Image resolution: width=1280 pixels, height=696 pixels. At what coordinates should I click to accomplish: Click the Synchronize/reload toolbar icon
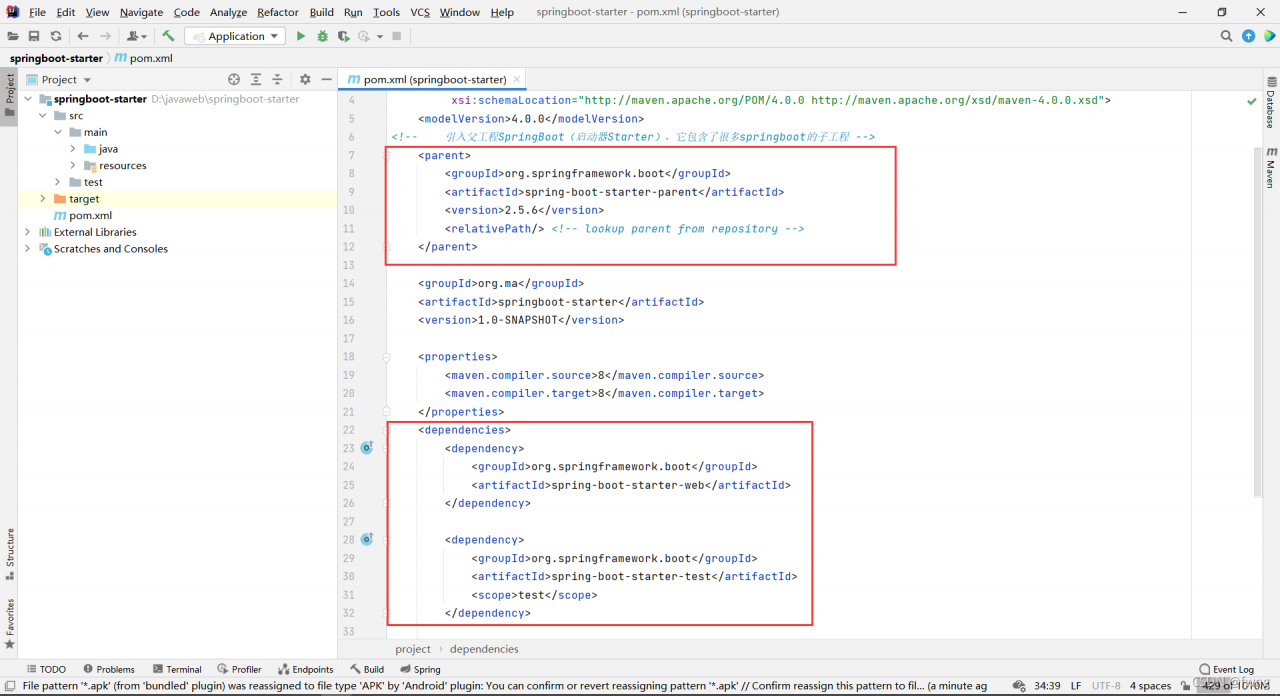[56, 36]
